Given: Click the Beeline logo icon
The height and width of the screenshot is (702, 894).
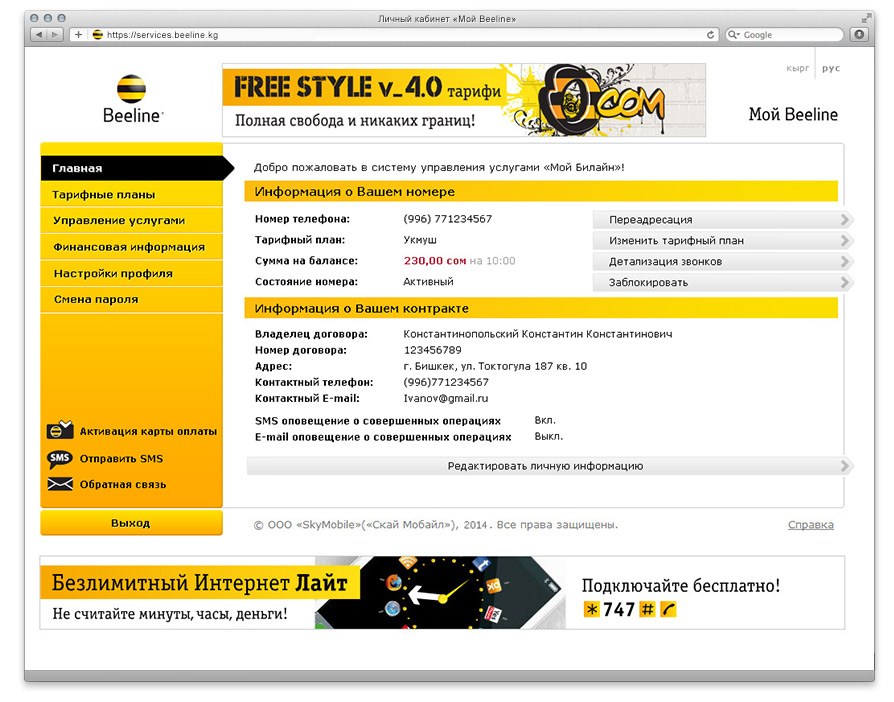Looking at the screenshot, I should coord(132,89).
